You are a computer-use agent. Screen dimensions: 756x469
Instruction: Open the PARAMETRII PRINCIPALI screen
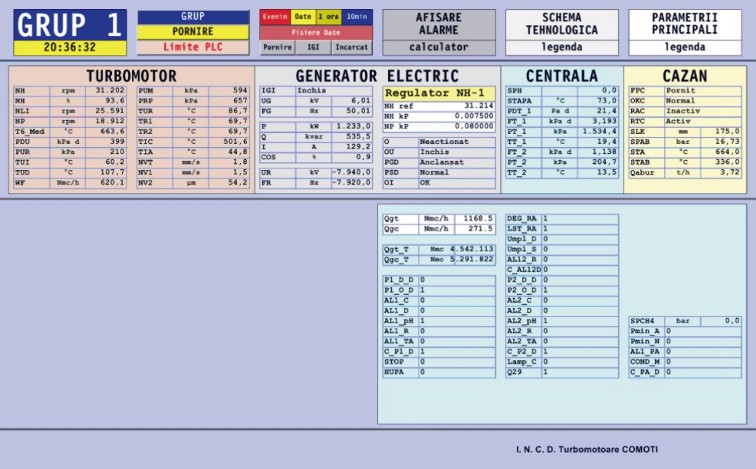(685, 24)
